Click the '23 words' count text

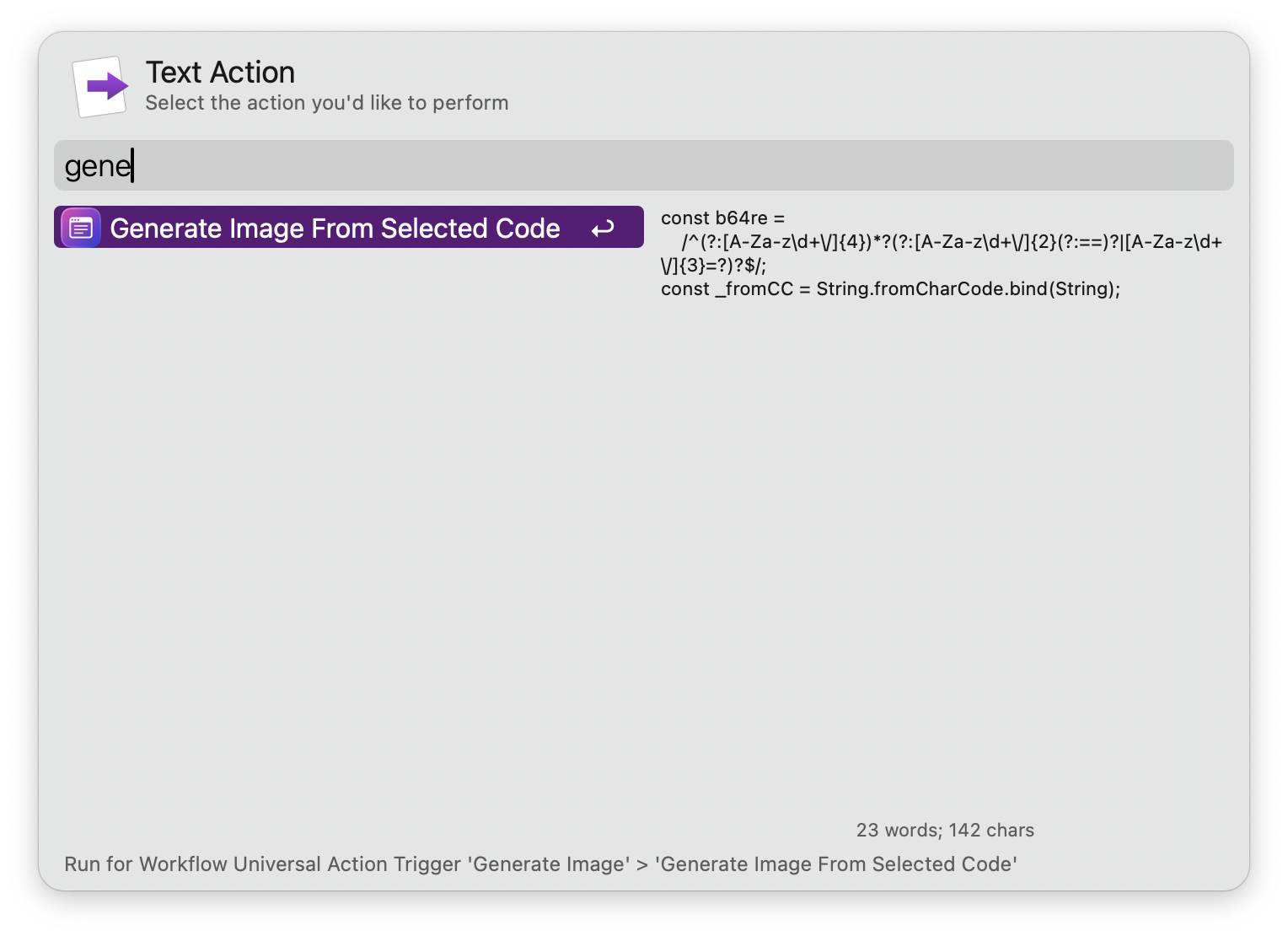[x=898, y=831]
